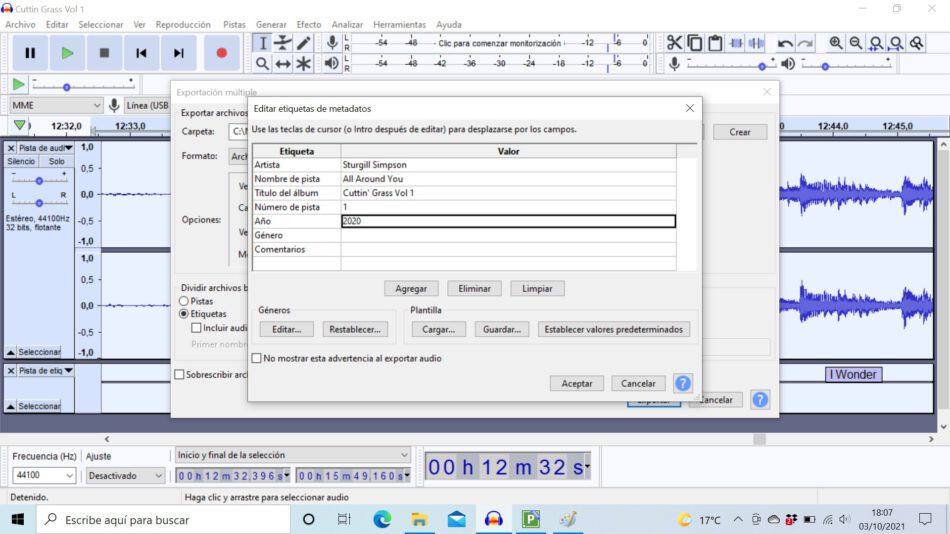Open the Ajuste Desactivado dropdown

125,475
